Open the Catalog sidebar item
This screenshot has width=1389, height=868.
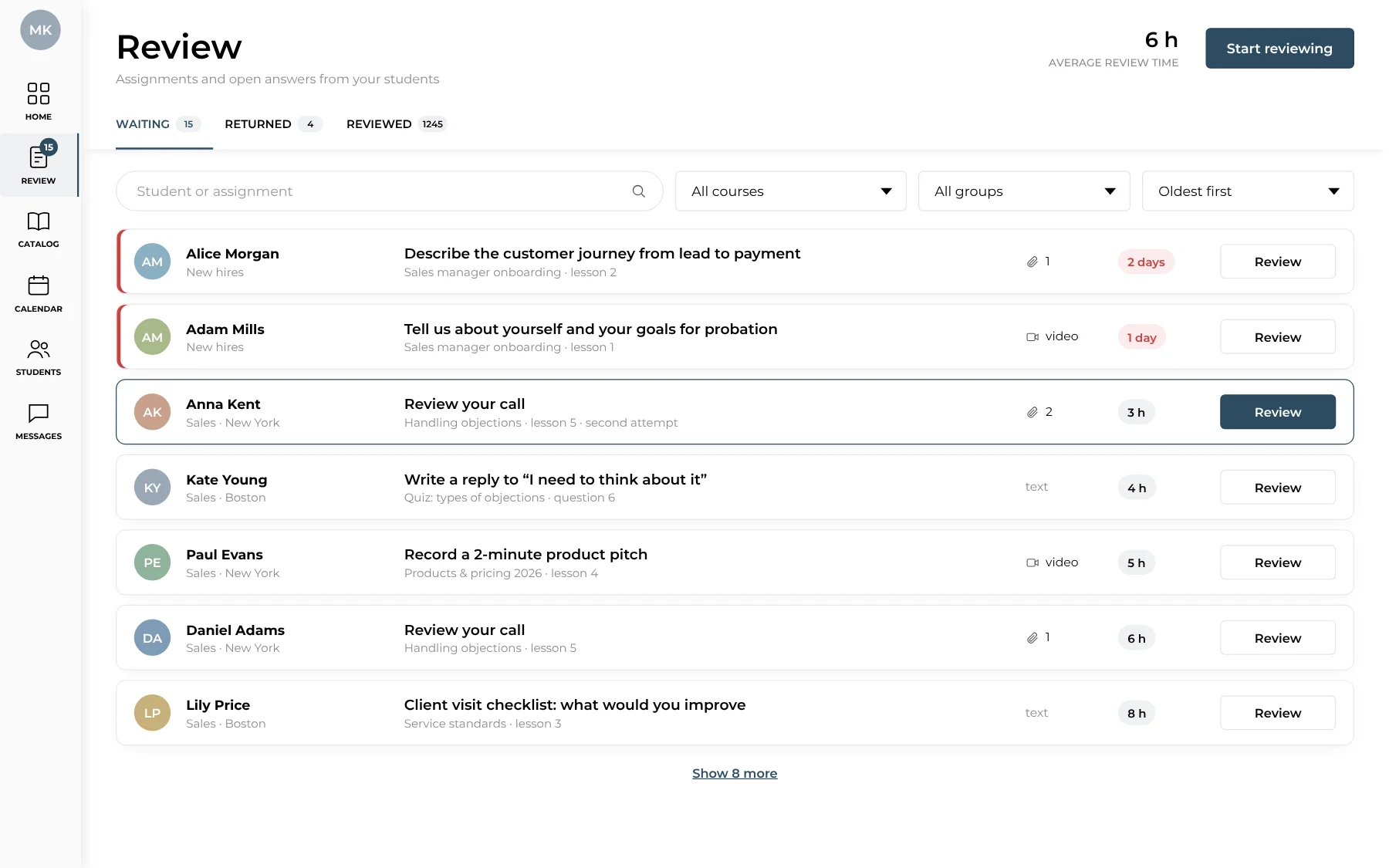[39, 229]
